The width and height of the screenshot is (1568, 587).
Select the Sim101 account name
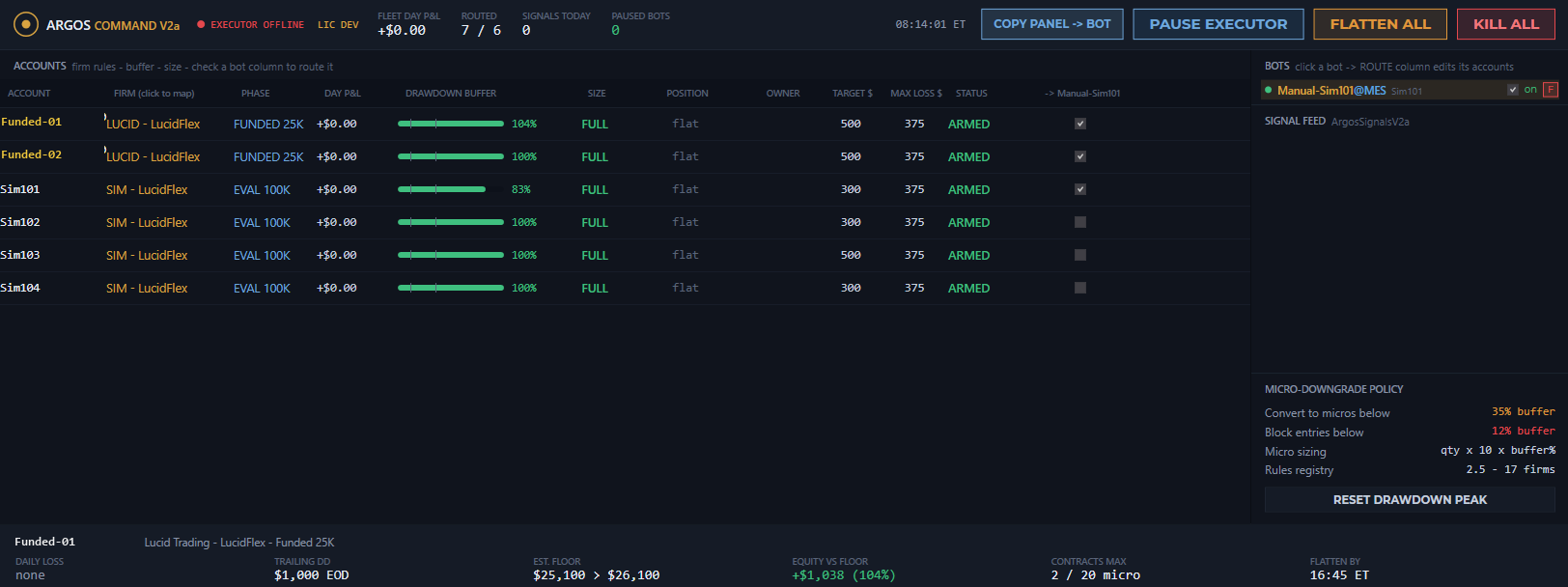click(20, 189)
